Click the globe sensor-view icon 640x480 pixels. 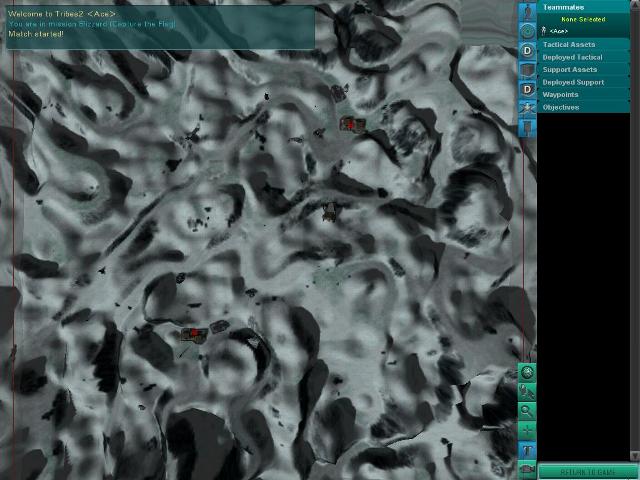pos(527,372)
